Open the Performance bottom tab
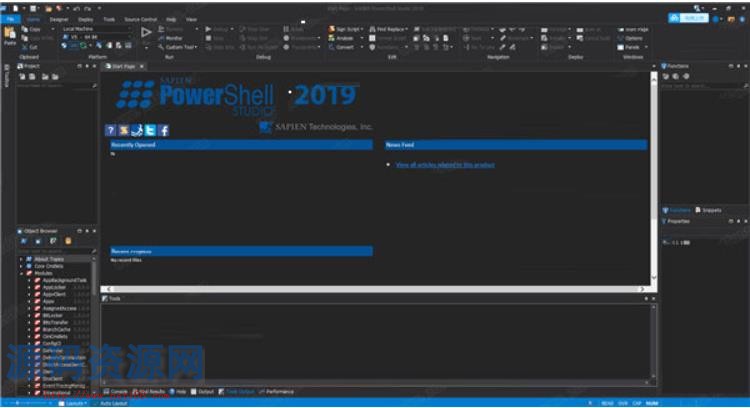The width and height of the screenshot is (750, 408). pos(276,392)
